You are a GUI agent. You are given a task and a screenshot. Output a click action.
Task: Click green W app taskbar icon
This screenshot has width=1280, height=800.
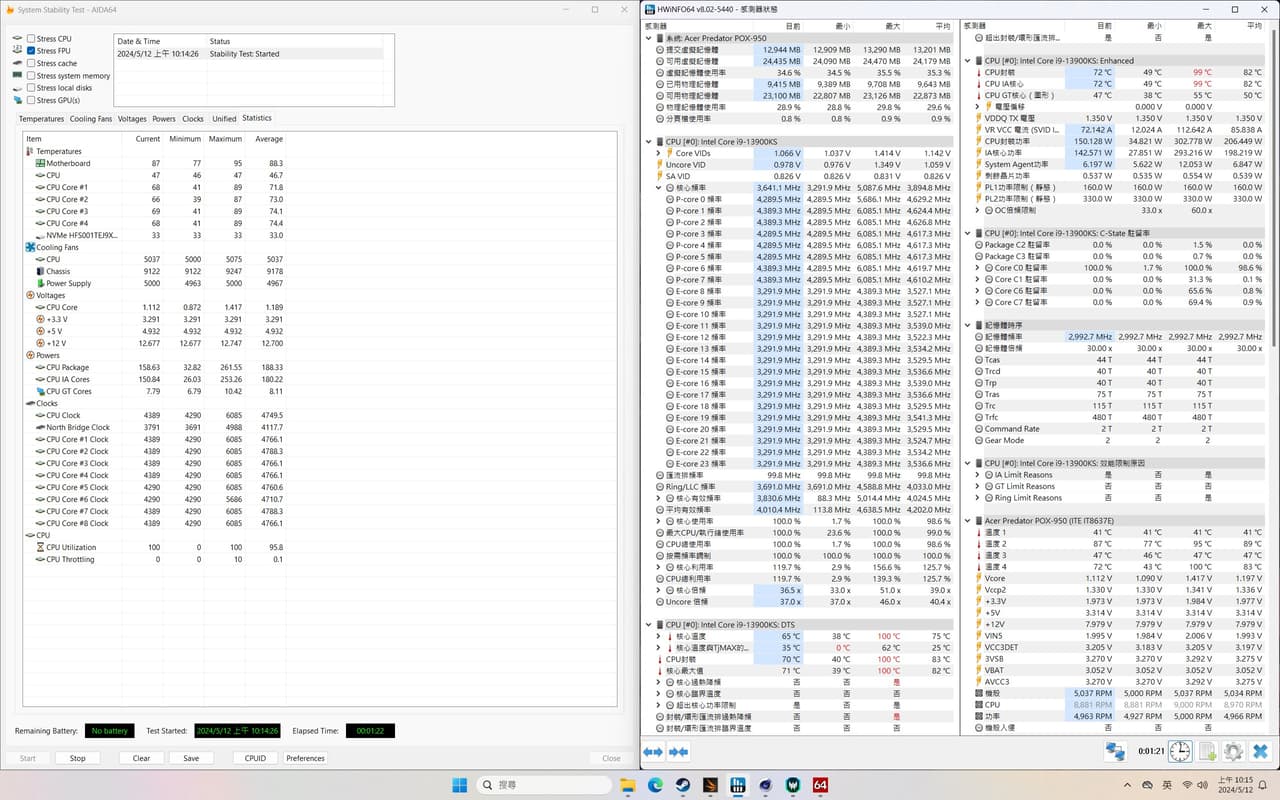[x=793, y=785]
